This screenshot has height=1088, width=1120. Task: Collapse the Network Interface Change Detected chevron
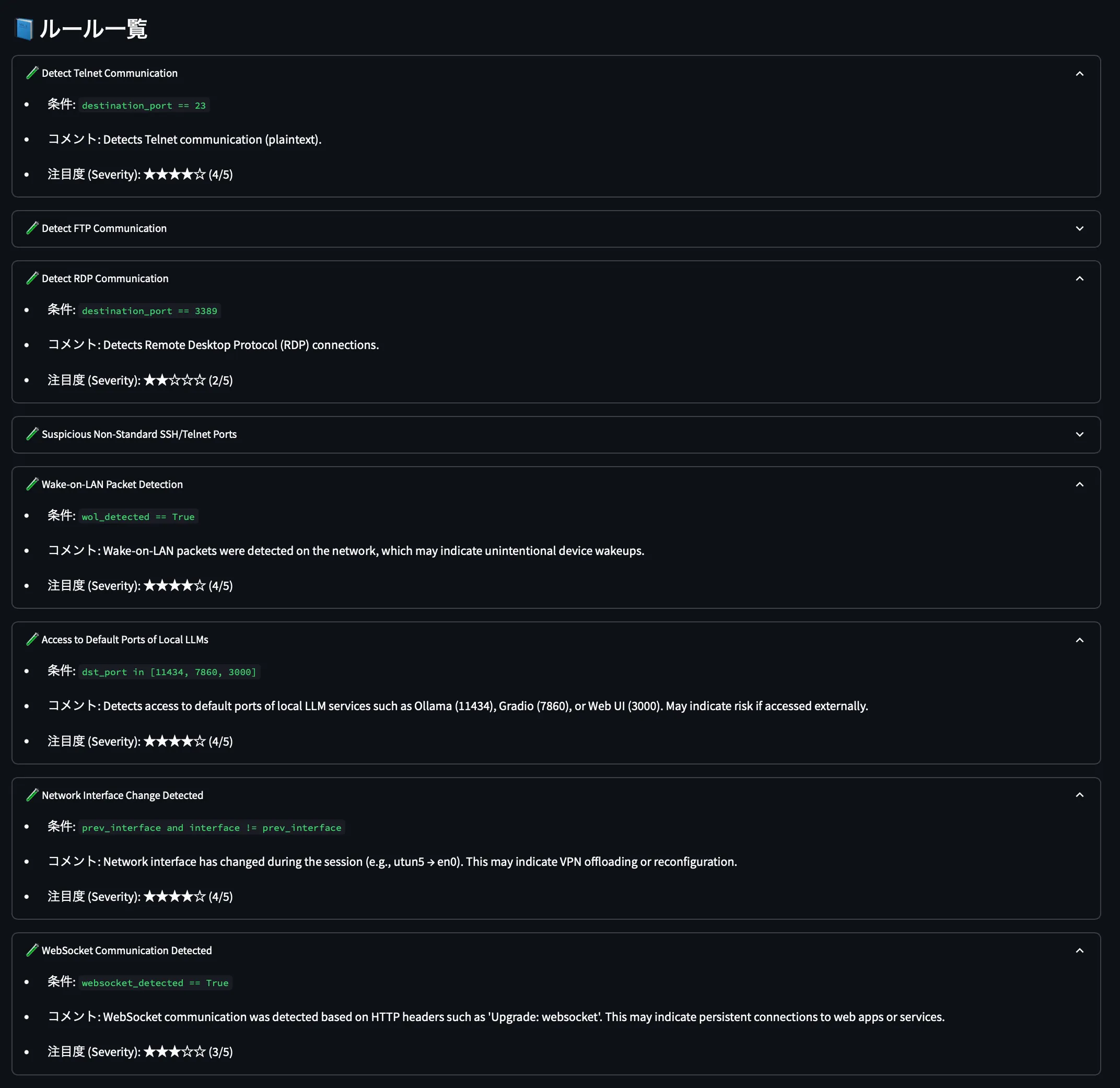pos(1079,795)
